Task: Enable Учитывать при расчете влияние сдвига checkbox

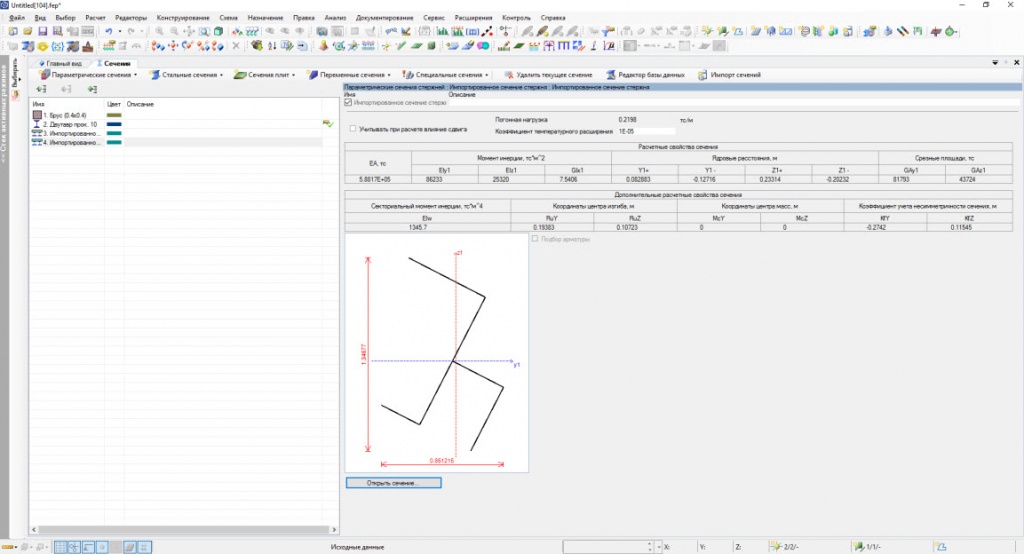Action: coord(353,129)
